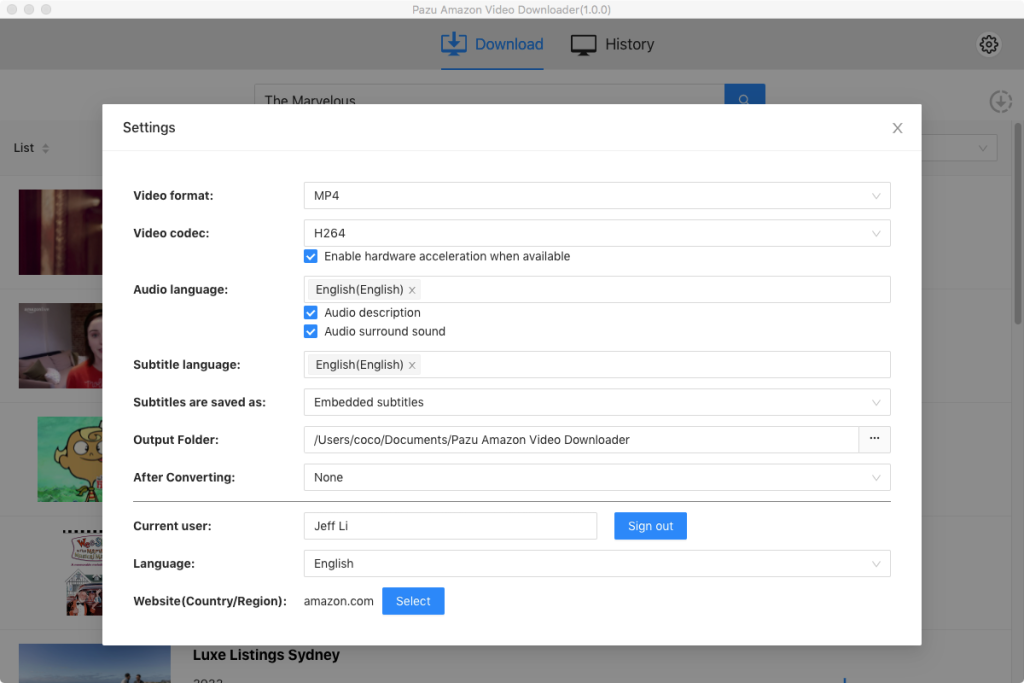Click the cartoon character thumbnail

[x=70, y=460]
